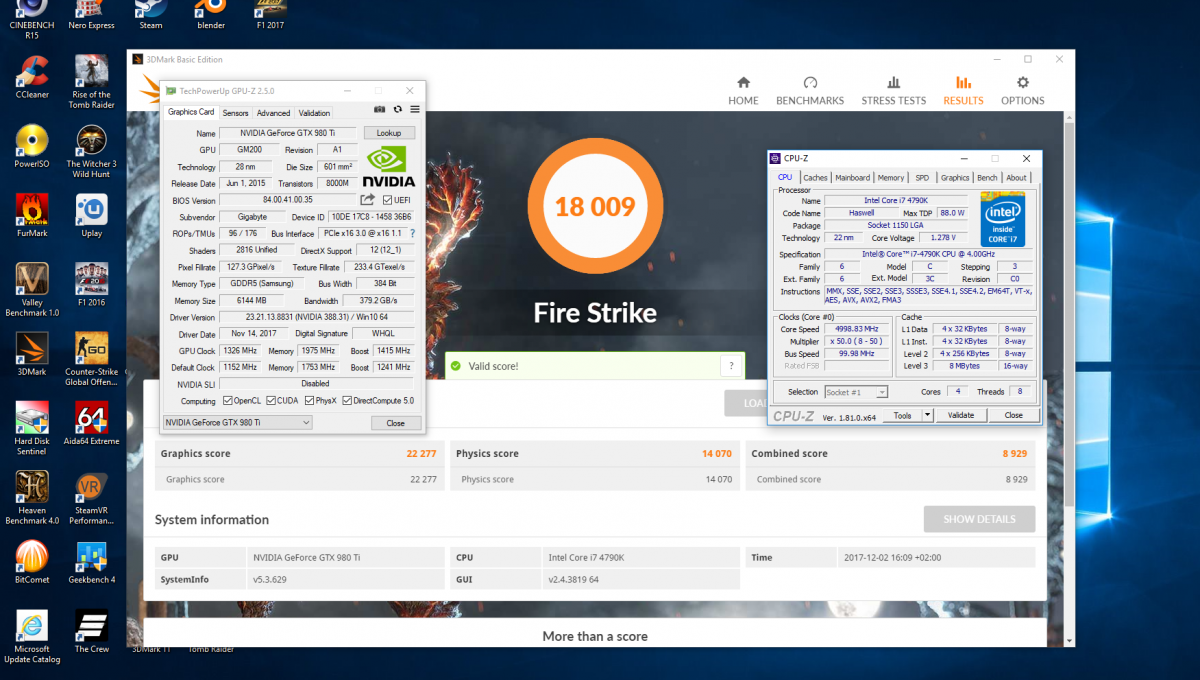
Task: Expand the Tools dropdown arrow in CPU-Z
Action: point(927,415)
